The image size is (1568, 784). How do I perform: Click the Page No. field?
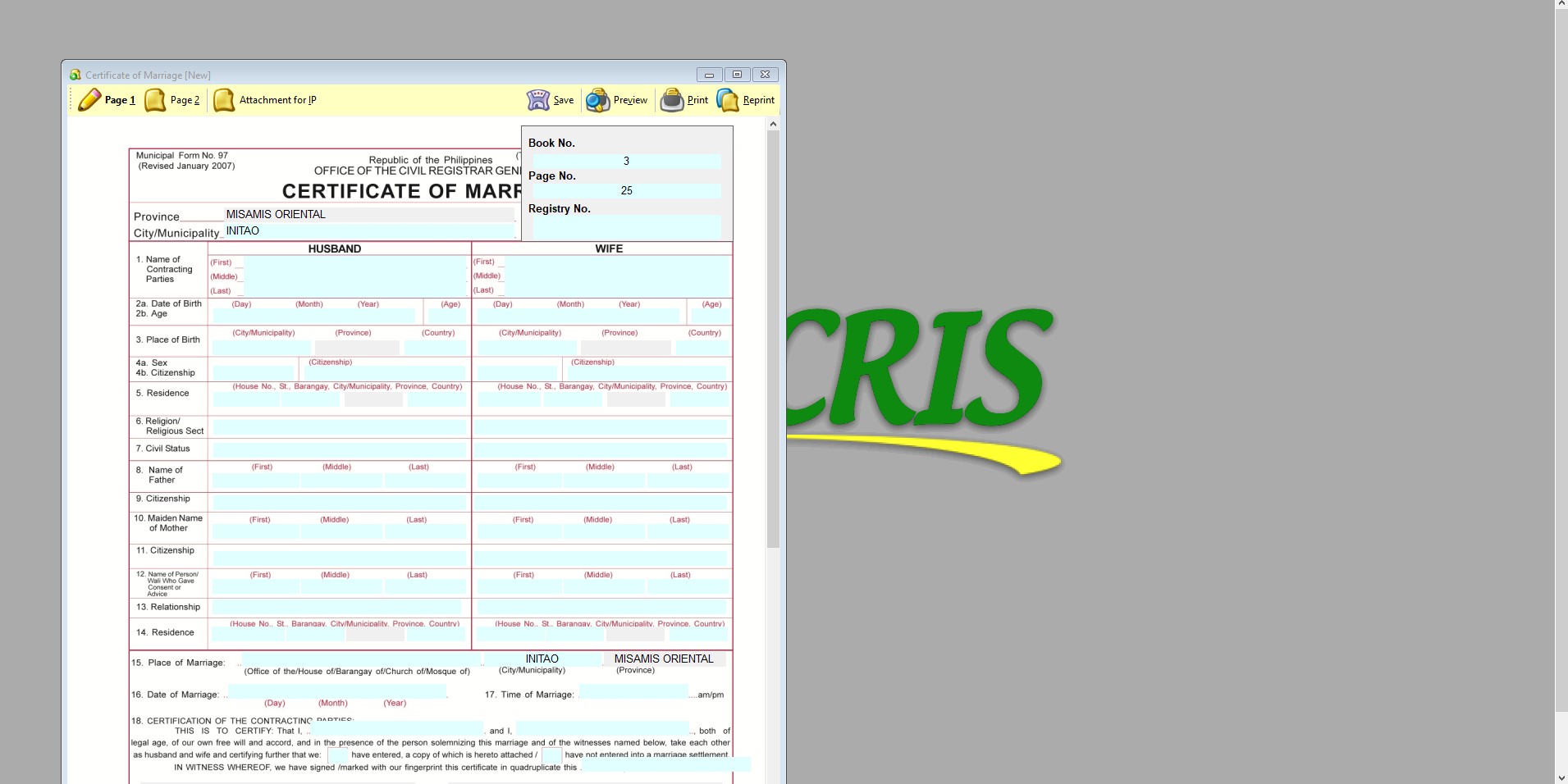pyautogui.click(x=627, y=190)
